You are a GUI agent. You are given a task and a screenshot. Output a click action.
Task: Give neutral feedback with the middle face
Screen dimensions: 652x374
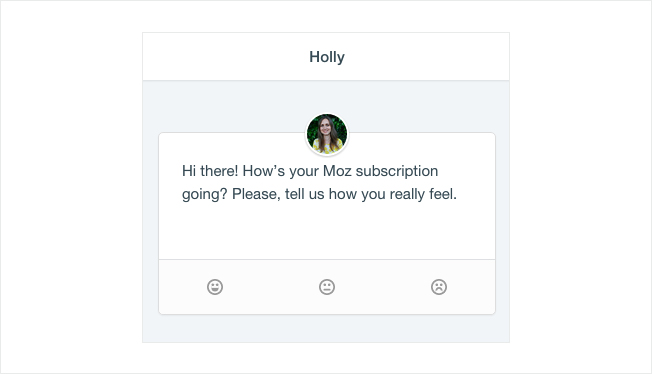327,287
